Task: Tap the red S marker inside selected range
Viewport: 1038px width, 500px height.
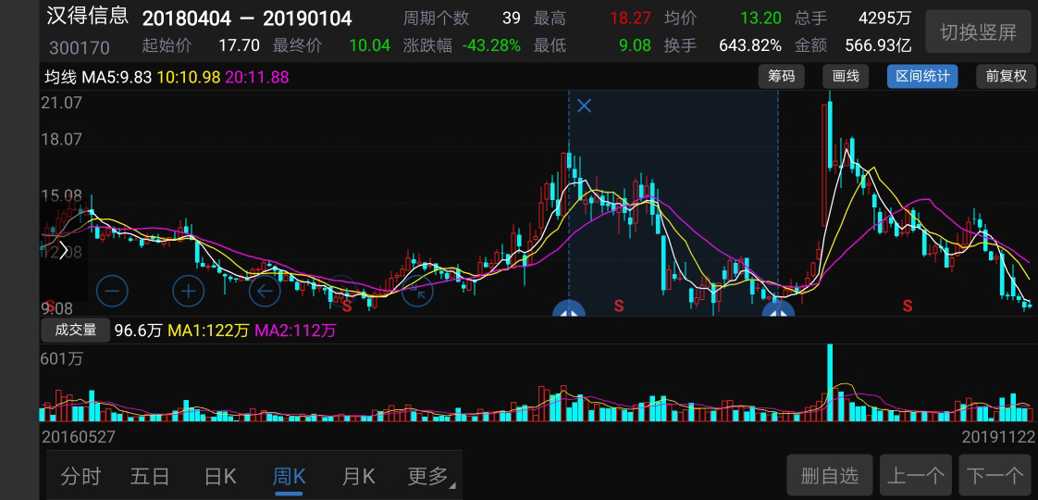Action: (619, 305)
